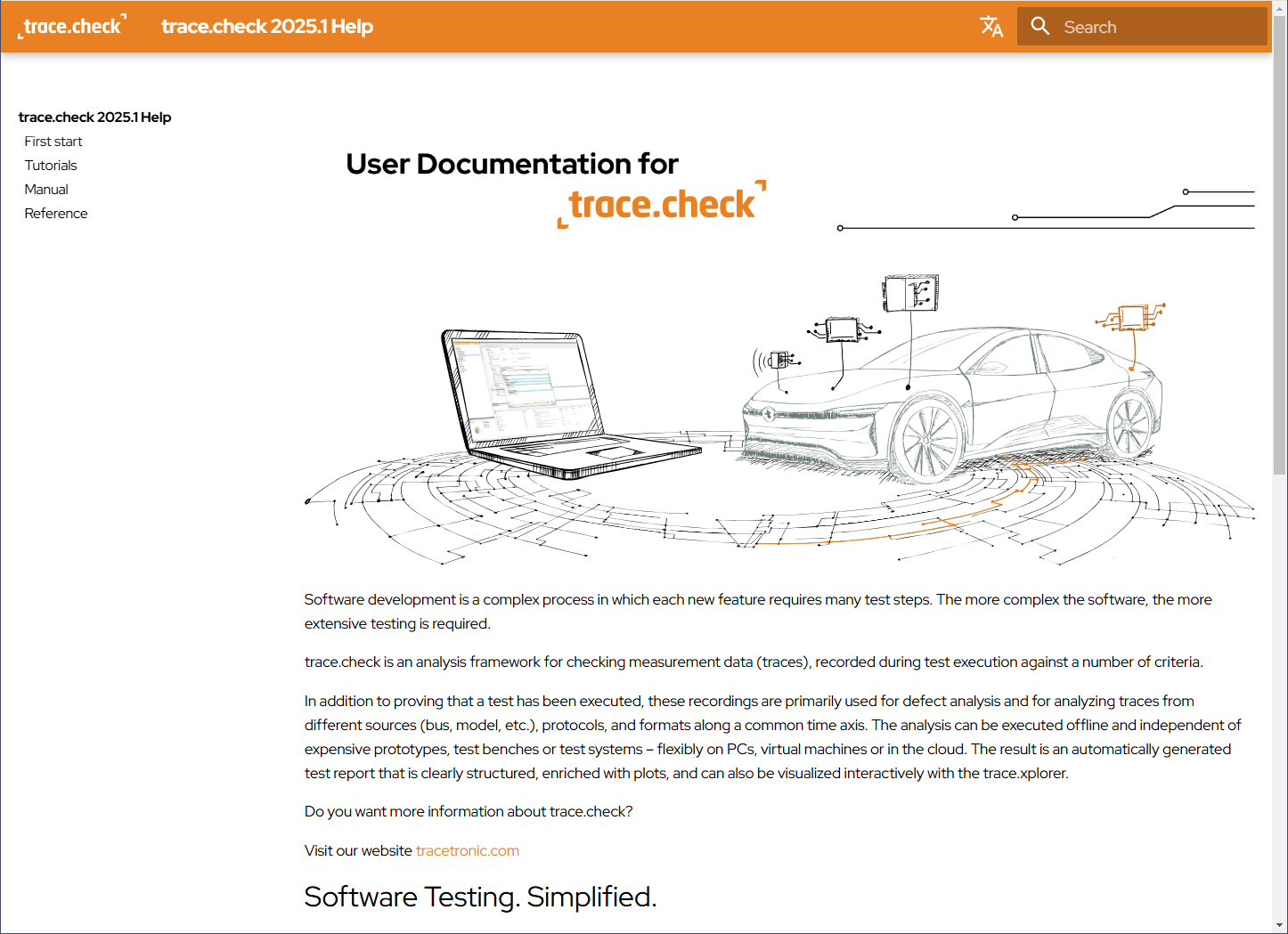Open the First start section
The image size is (1288, 934).
(53, 141)
